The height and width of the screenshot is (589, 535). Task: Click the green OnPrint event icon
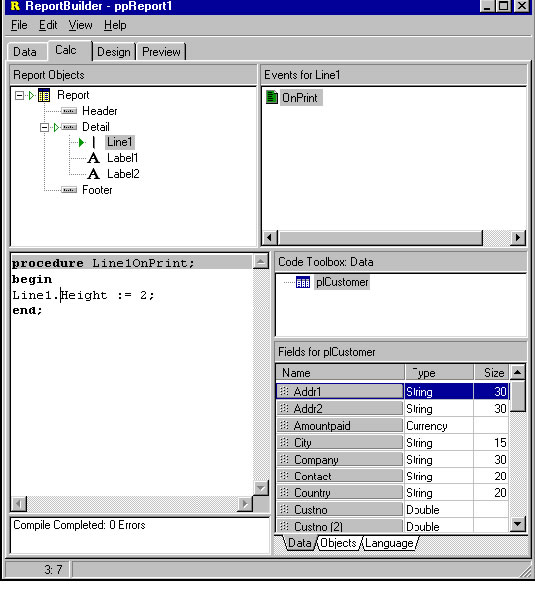[x=272, y=97]
